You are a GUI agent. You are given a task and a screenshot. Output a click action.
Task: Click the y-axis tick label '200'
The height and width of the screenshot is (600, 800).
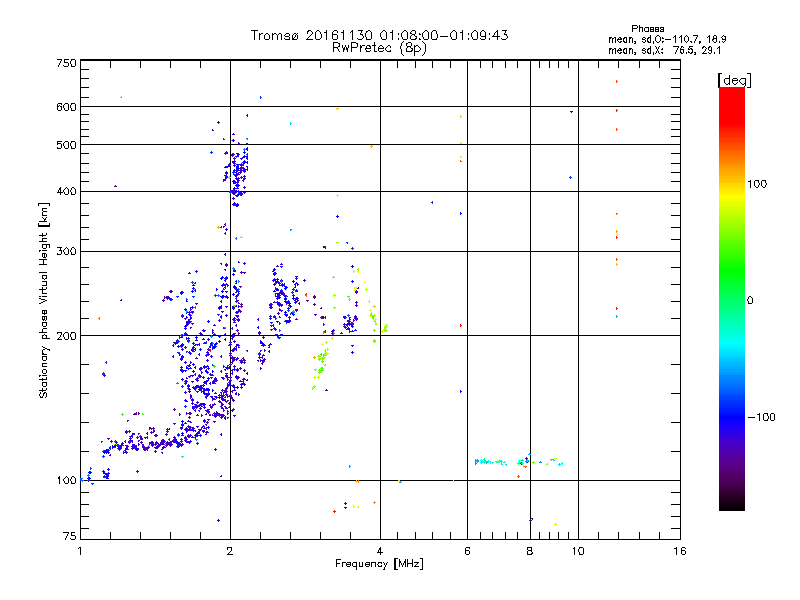[x=67, y=336]
